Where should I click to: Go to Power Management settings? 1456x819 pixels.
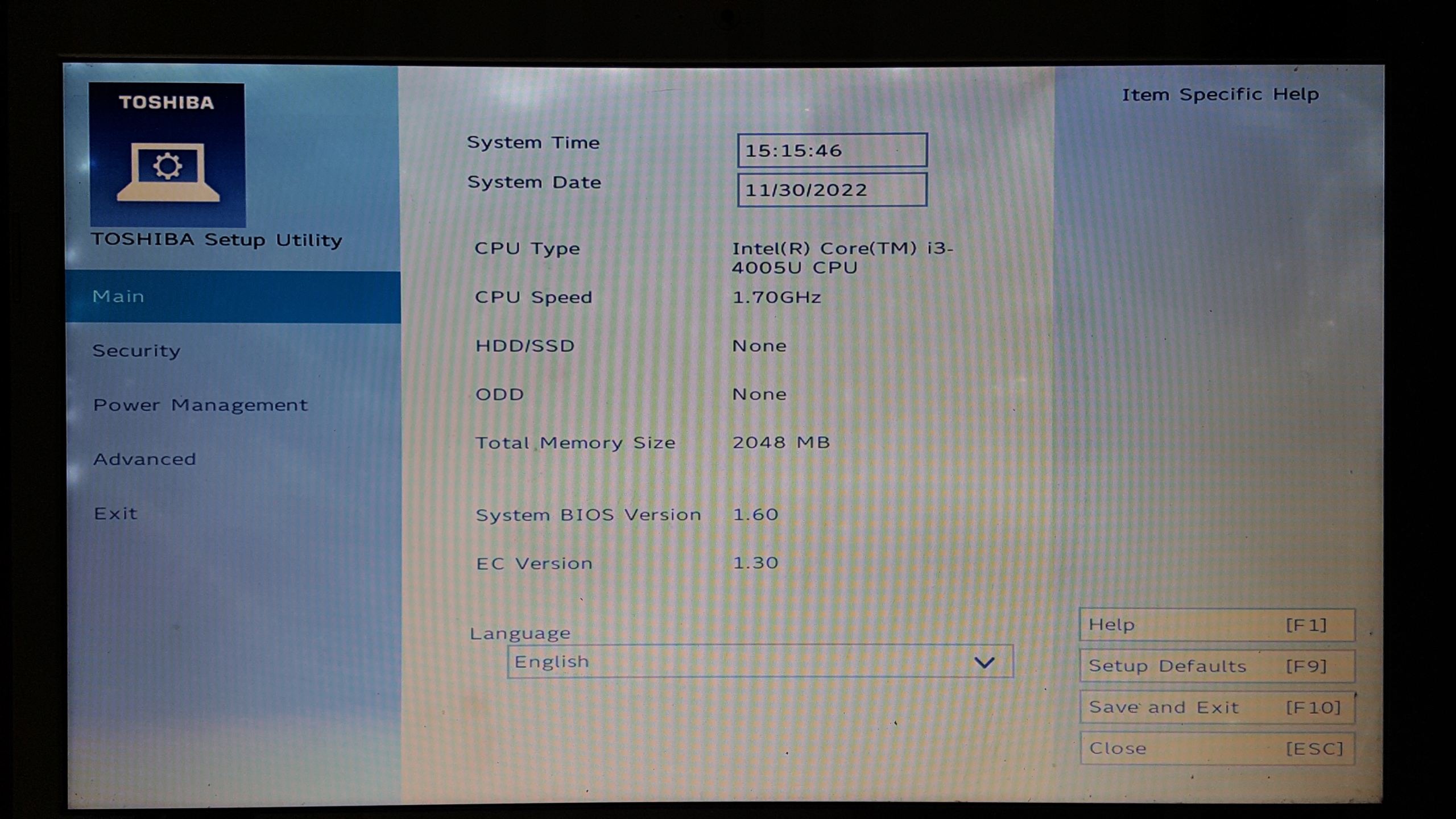click(x=200, y=405)
